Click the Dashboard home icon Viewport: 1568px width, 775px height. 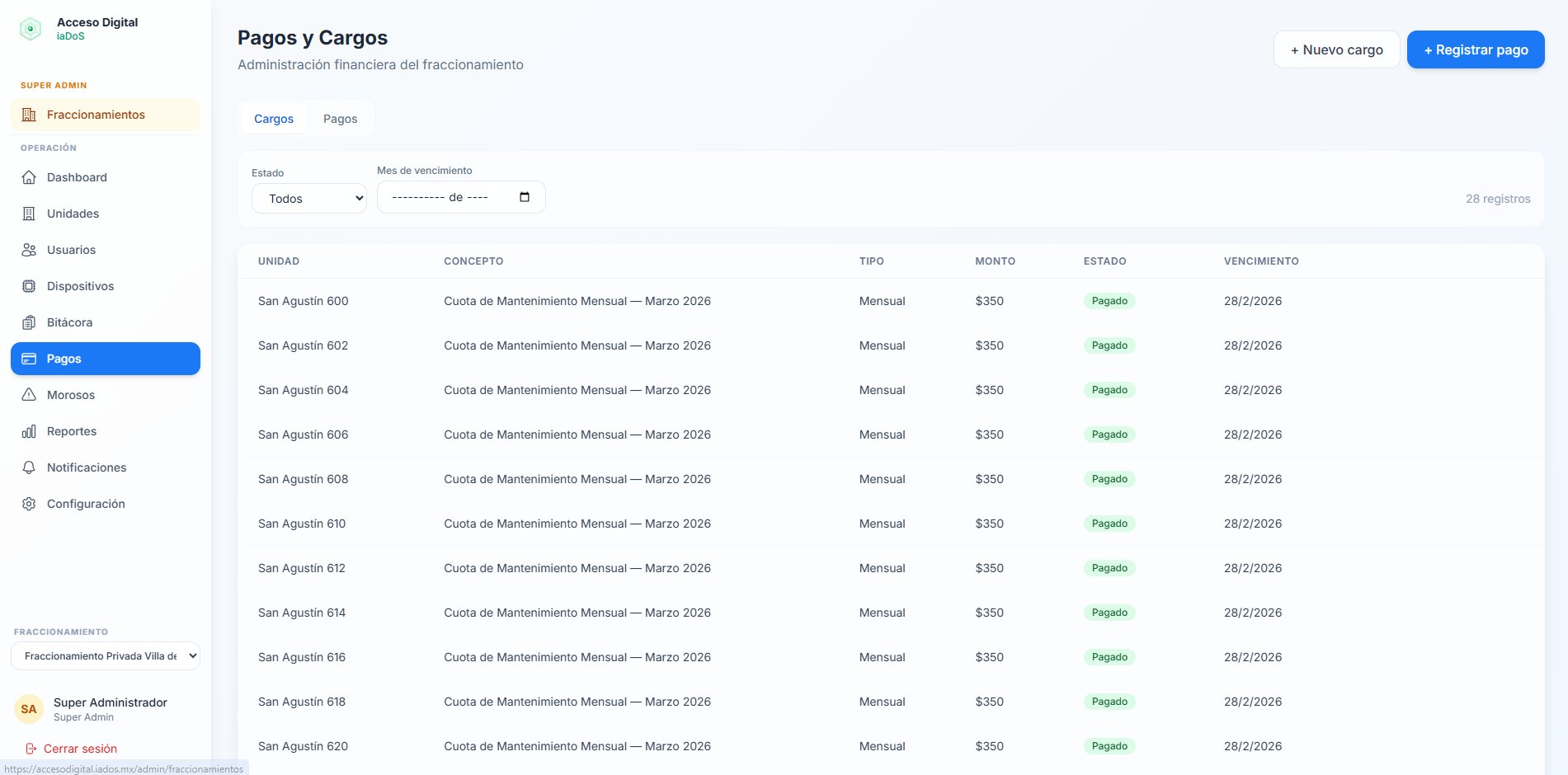(29, 177)
